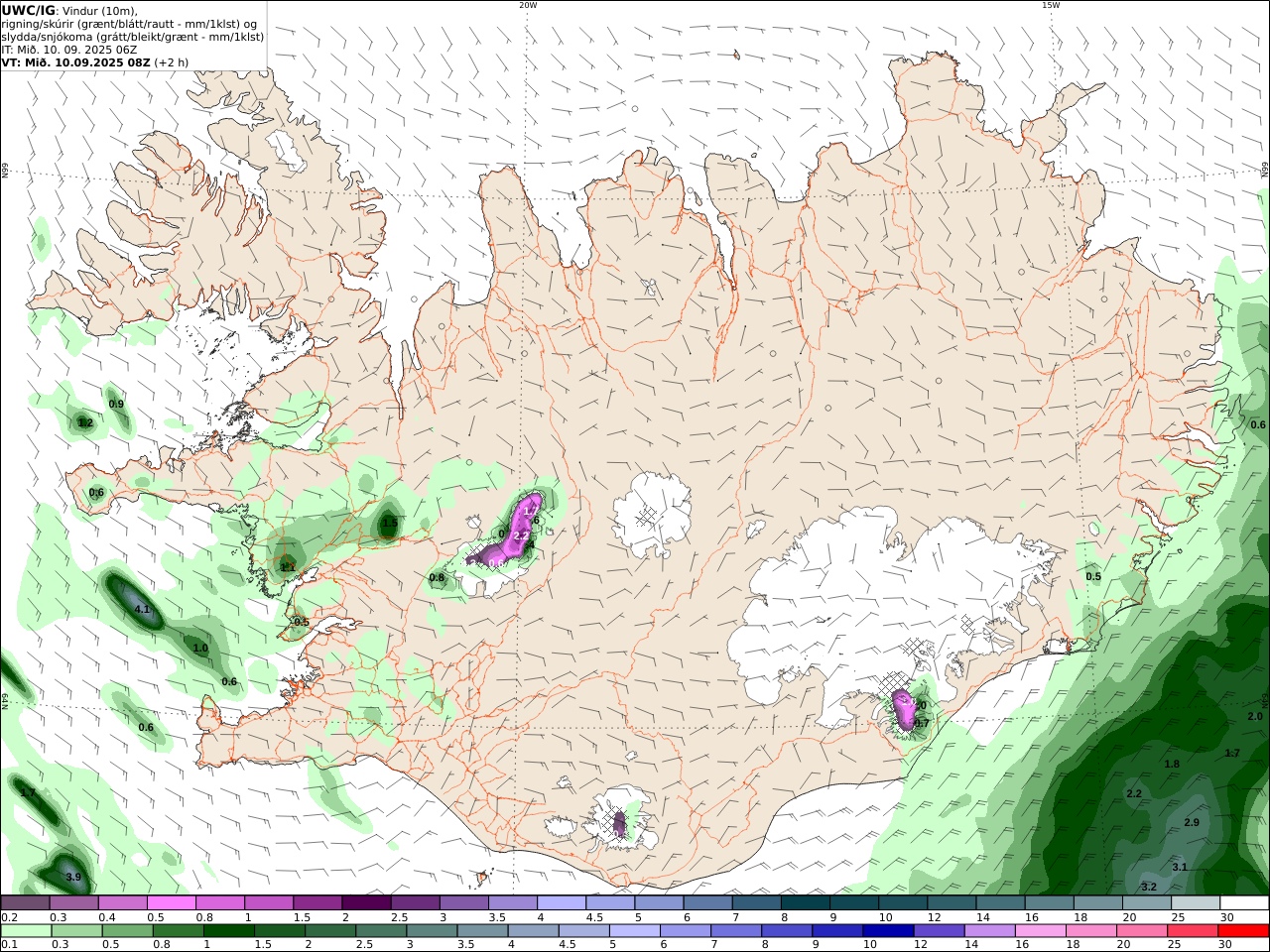Click the 2.0 rain value at eastern edge

1255,716
